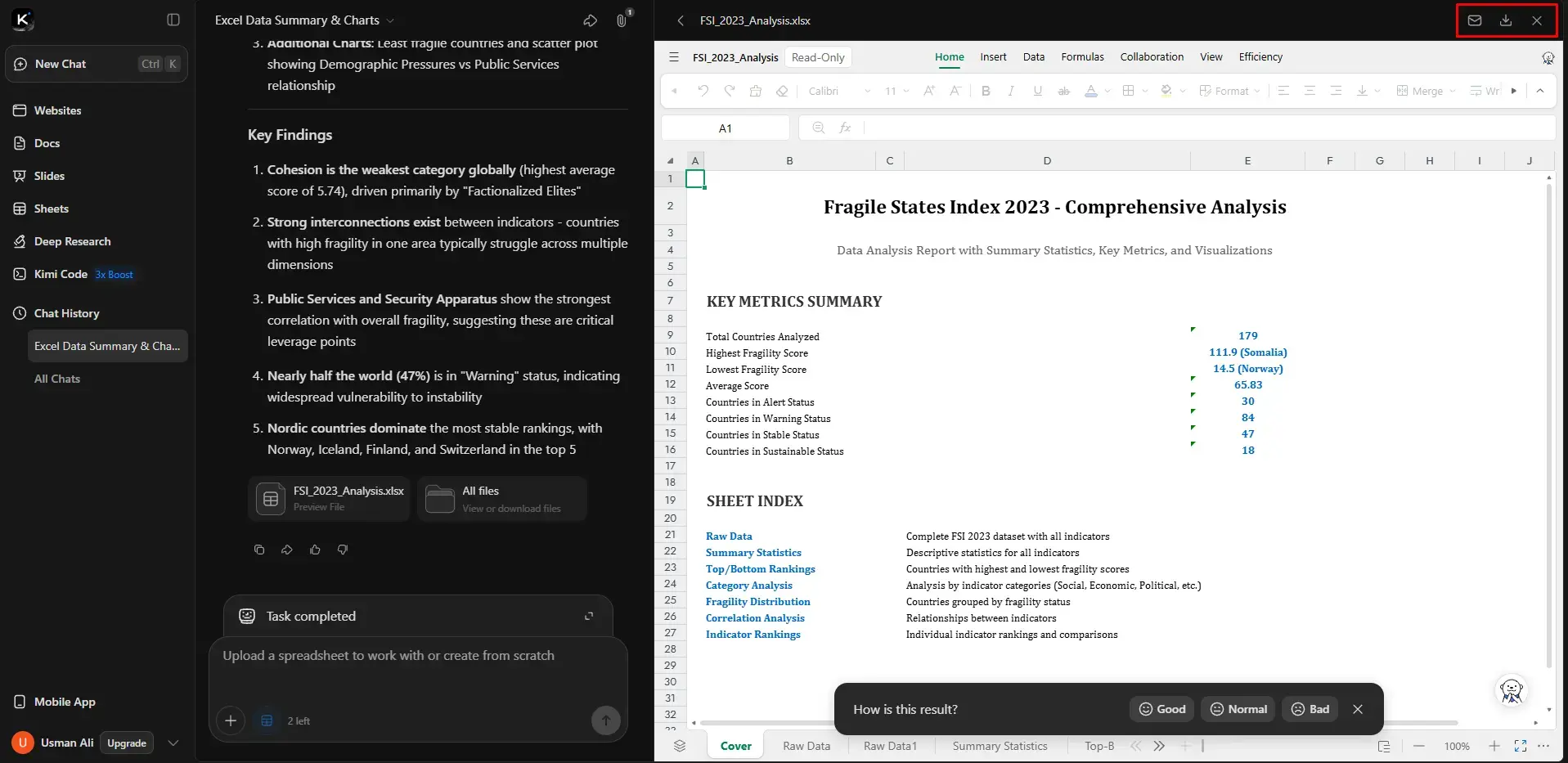Give thumbs up to the response

coord(315,550)
